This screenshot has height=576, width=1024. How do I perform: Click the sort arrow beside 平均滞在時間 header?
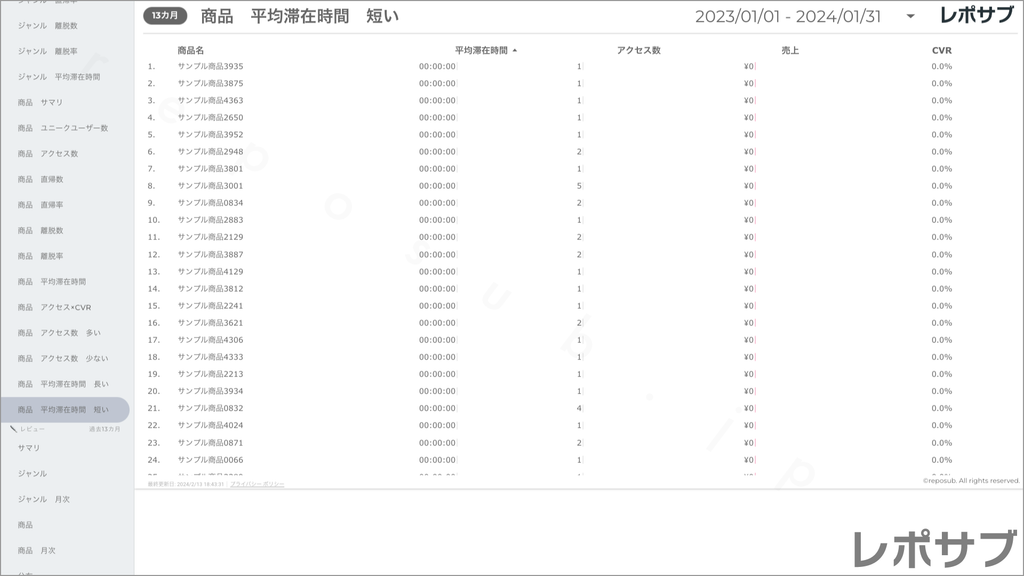(x=515, y=50)
